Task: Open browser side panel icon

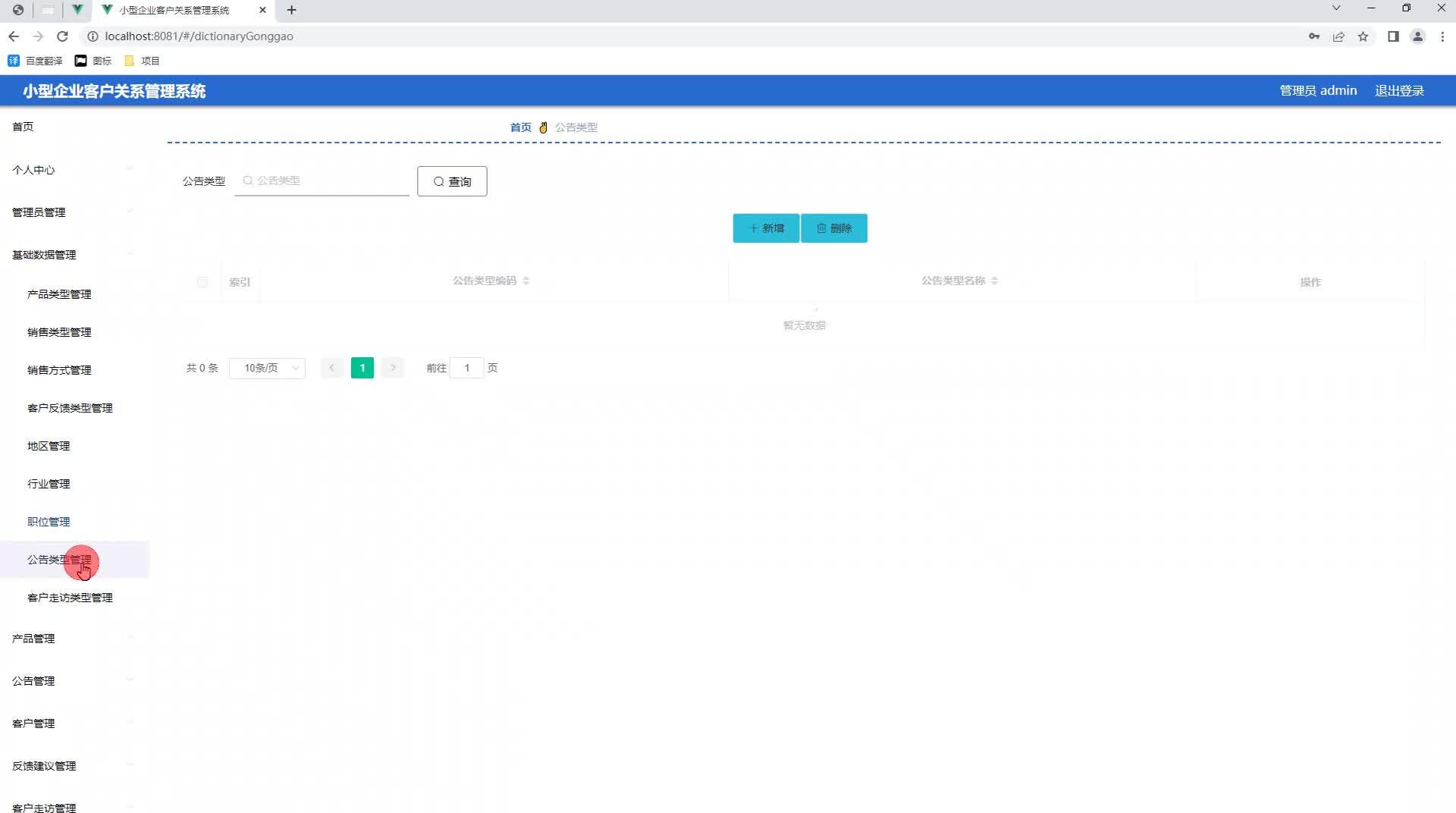Action: click(x=1393, y=36)
